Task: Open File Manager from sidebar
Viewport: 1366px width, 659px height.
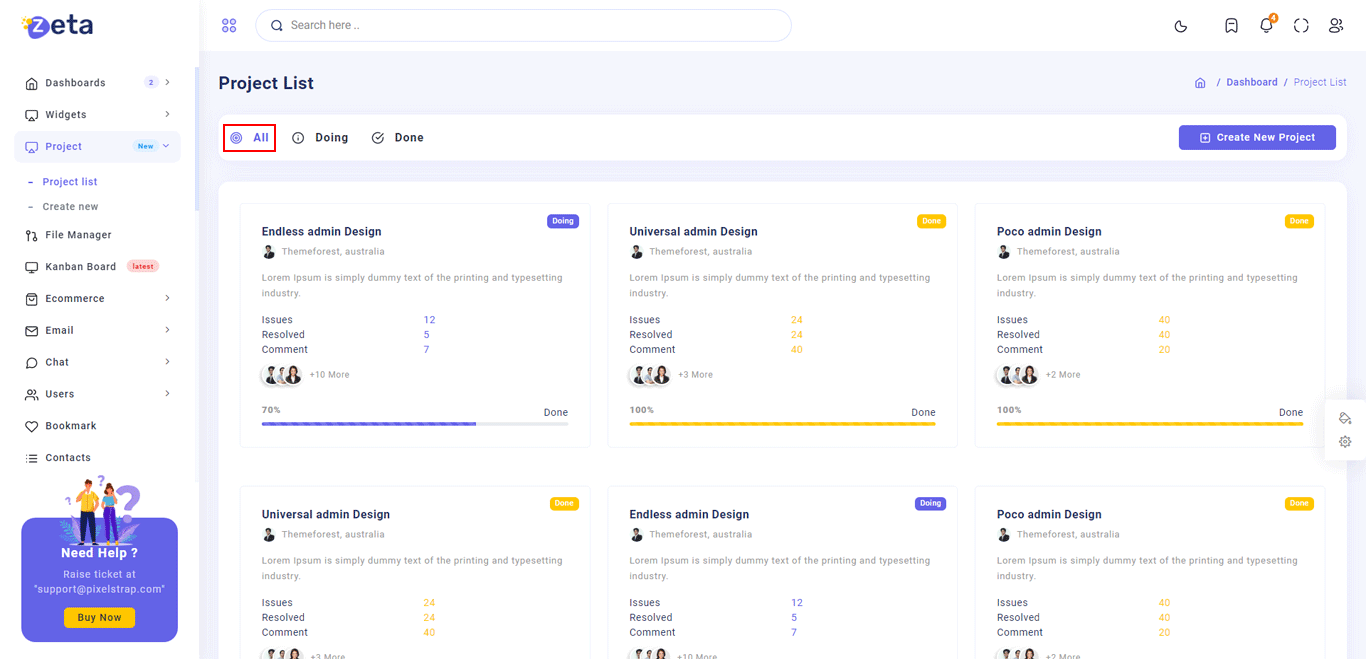Action: pyautogui.click(x=78, y=235)
